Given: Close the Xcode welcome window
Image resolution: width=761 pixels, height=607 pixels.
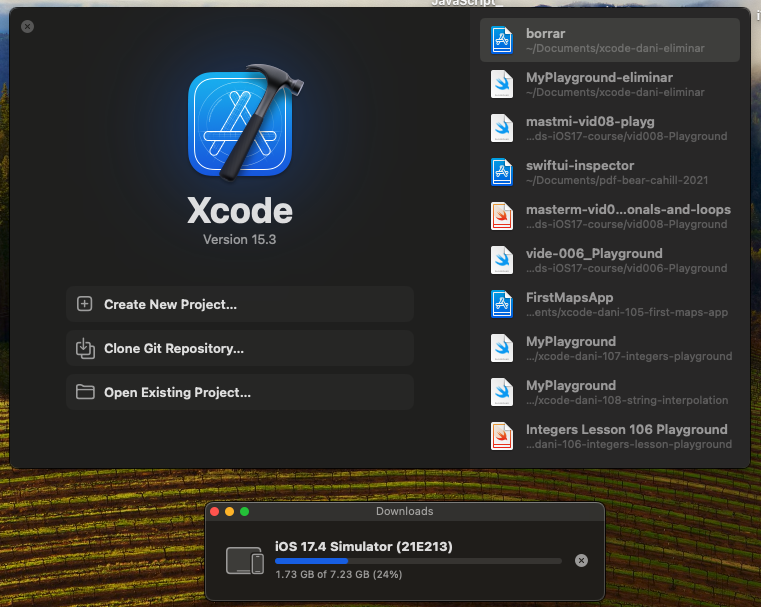Looking at the screenshot, I should [x=28, y=27].
